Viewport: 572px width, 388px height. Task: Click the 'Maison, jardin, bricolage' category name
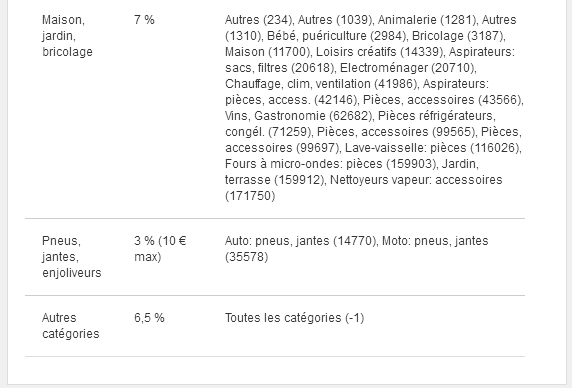[x=67, y=36]
